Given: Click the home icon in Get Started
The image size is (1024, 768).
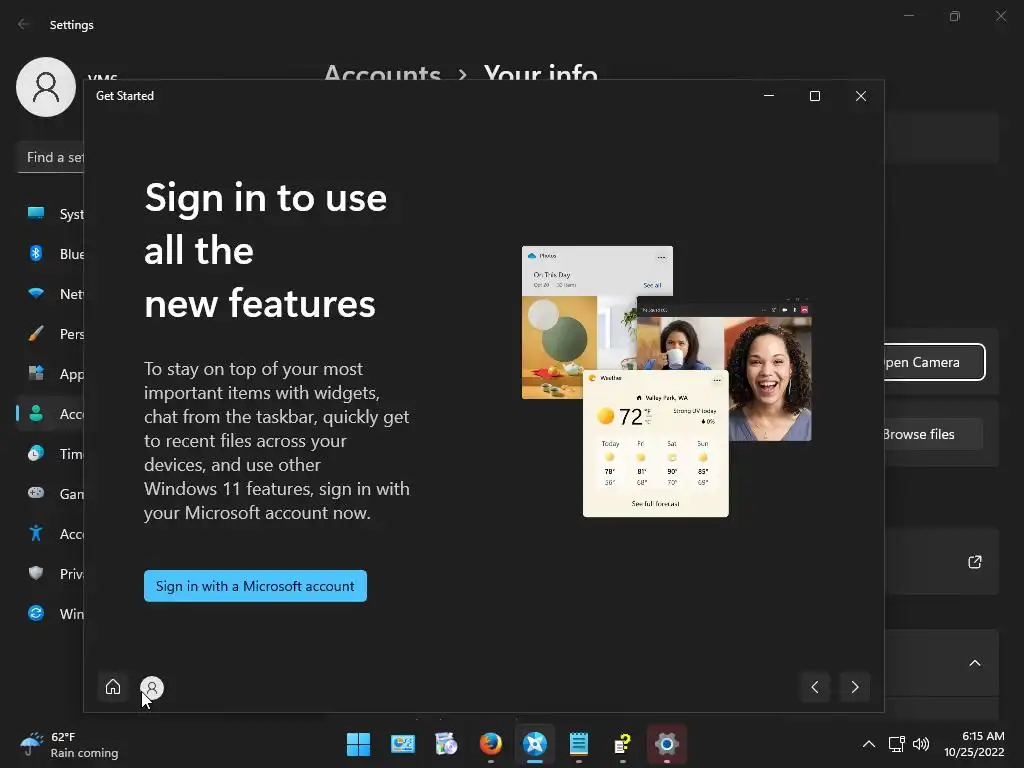Looking at the screenshot, I should coord(113,687).
